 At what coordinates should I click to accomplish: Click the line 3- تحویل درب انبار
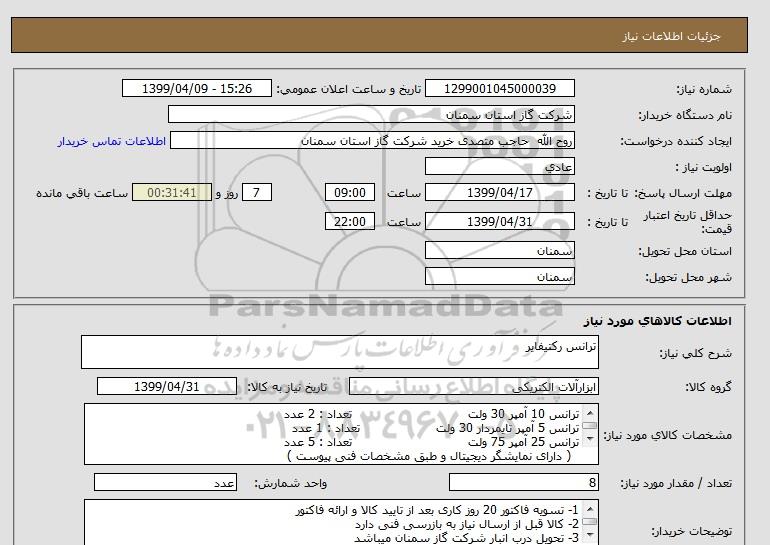click(x=467, y=538)
